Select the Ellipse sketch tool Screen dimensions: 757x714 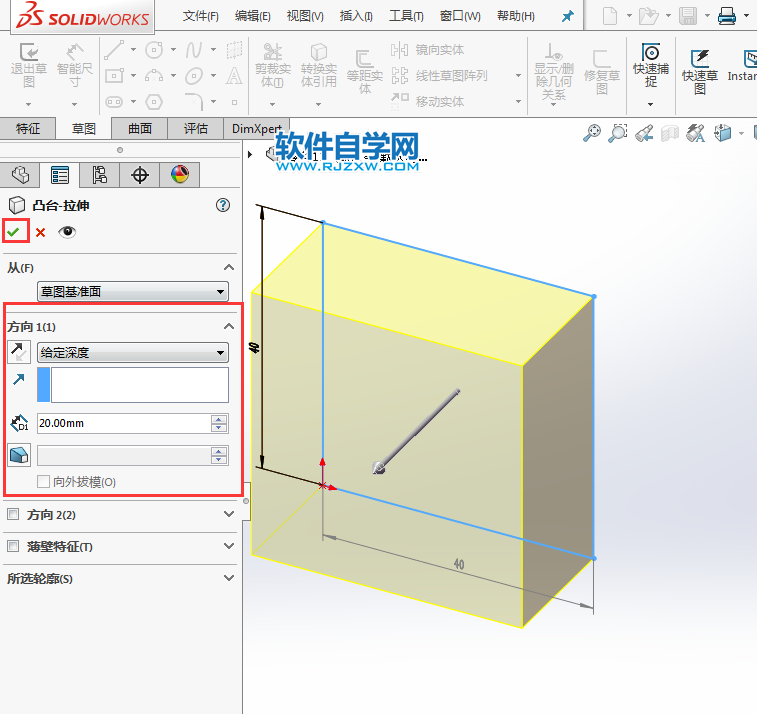[194, 76]
